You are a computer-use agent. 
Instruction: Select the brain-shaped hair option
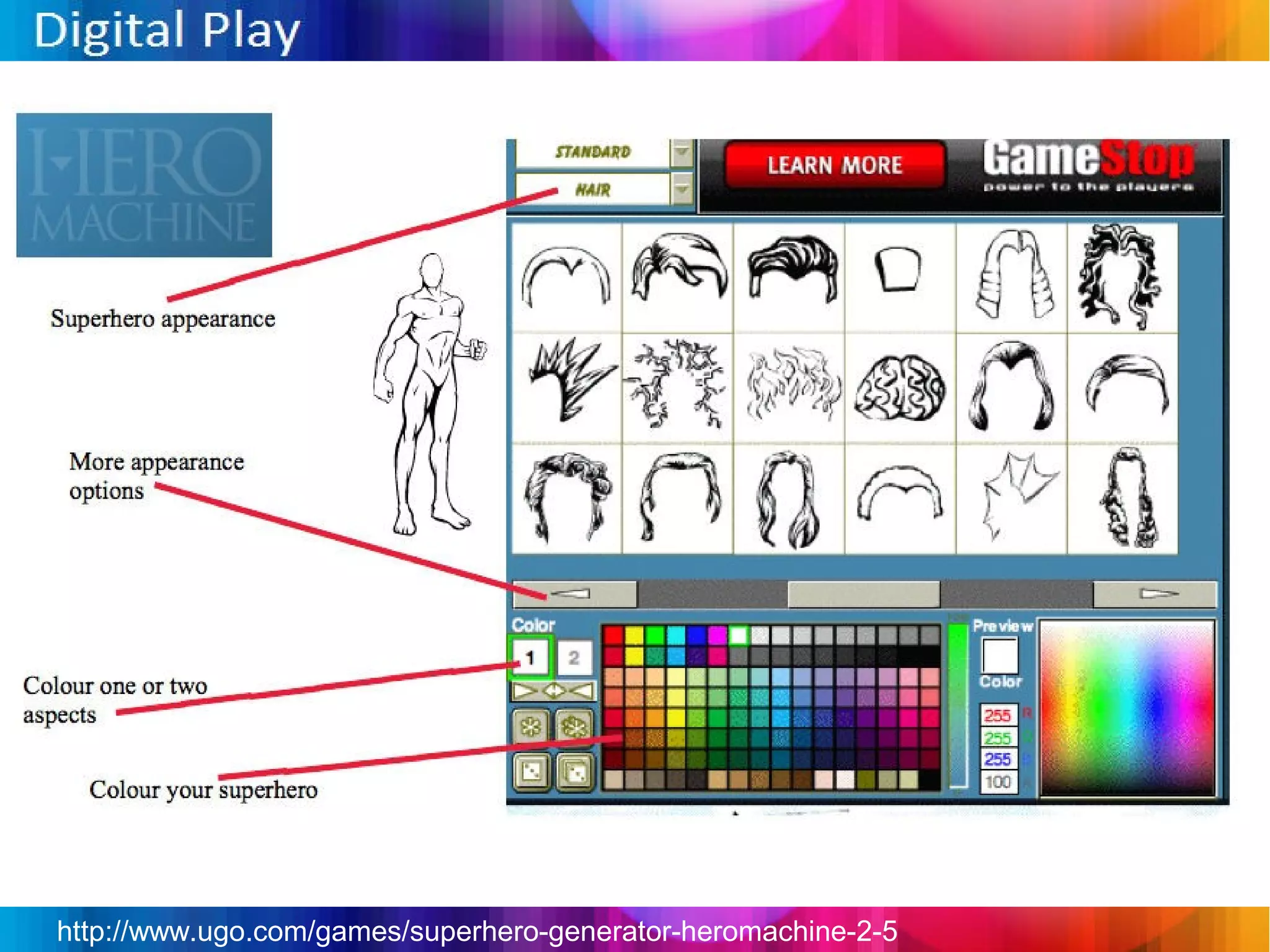900,389
